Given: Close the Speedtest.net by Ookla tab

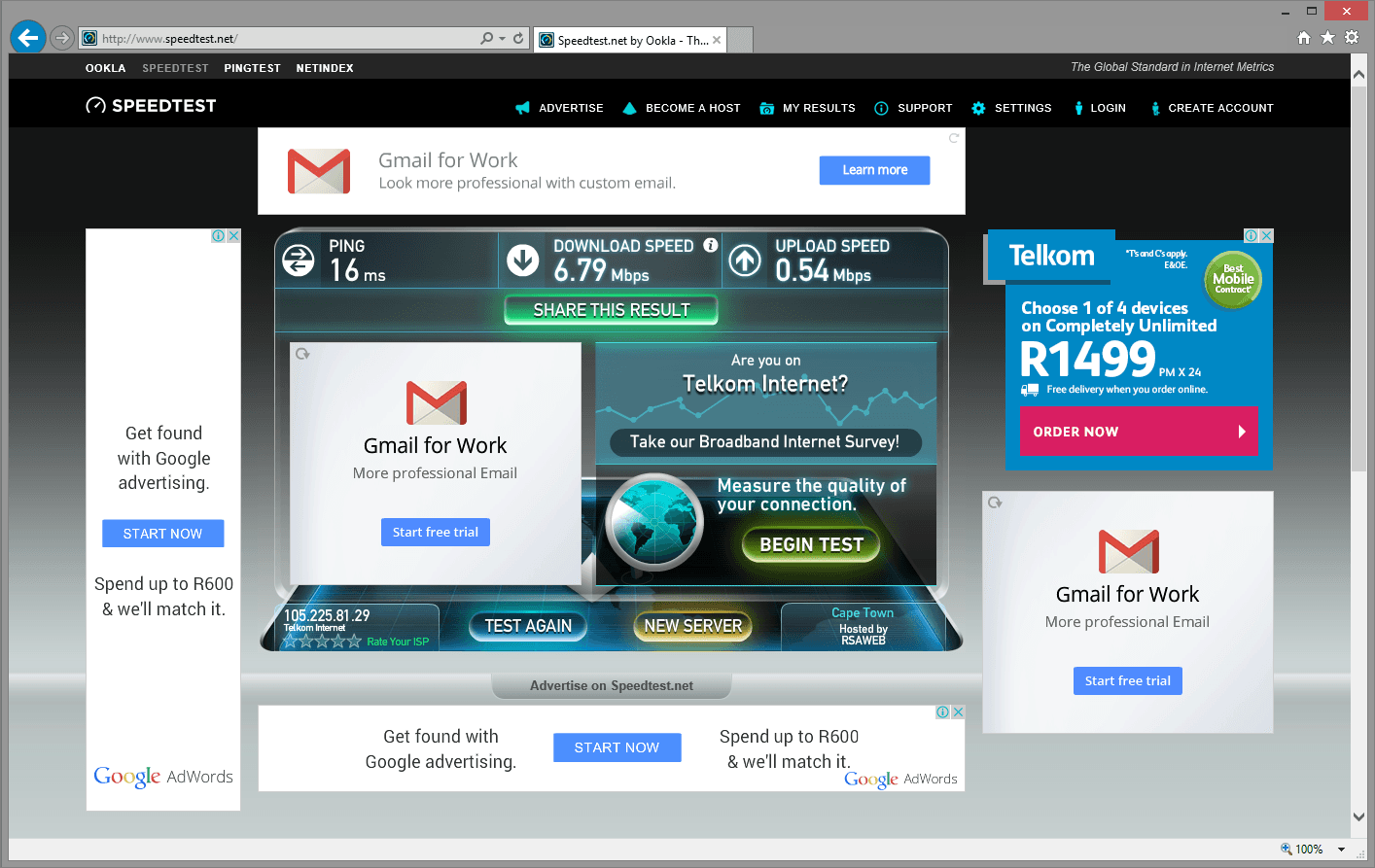Looking at the screenshot, I should coord(717,40).
